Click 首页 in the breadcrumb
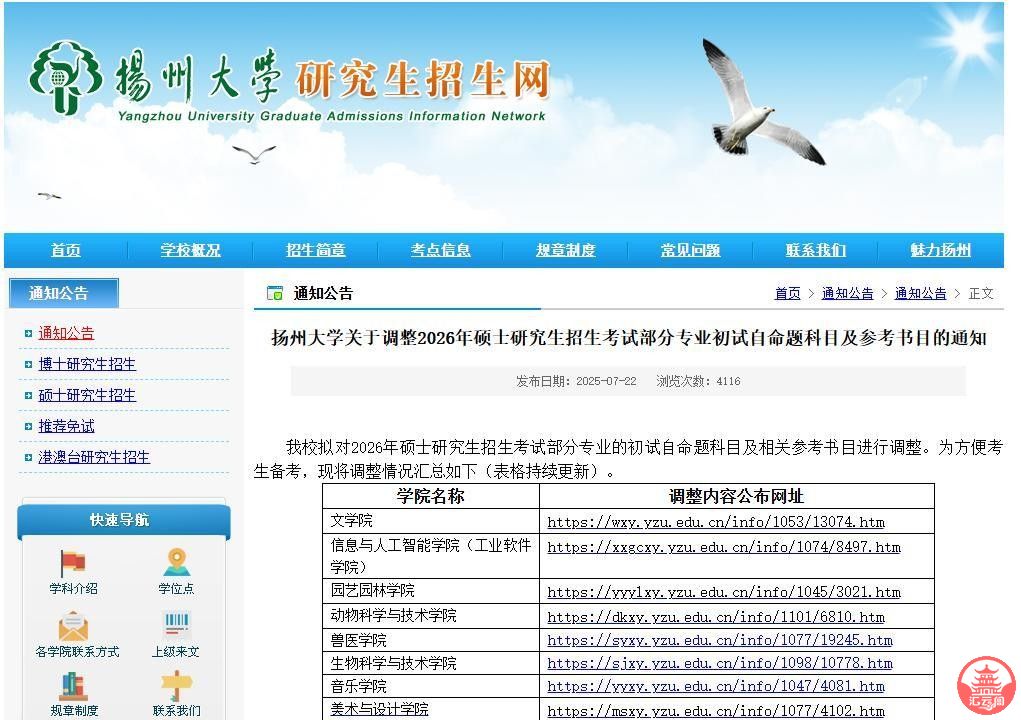The height and width of the screenshot is (720, 1021). (787, 294)
